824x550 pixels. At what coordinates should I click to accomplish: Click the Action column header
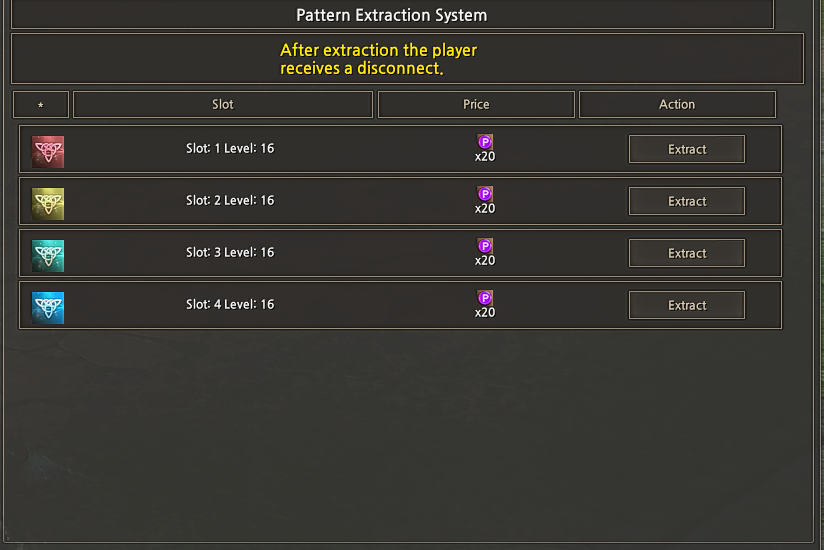point(677,104)
